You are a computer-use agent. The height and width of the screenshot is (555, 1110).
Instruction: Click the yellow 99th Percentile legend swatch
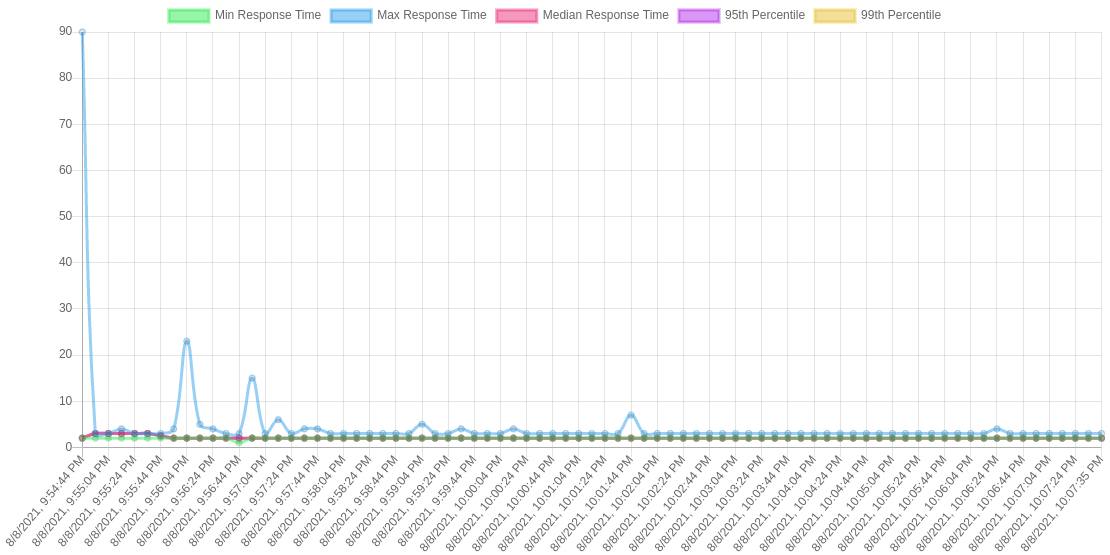(834, 15)
